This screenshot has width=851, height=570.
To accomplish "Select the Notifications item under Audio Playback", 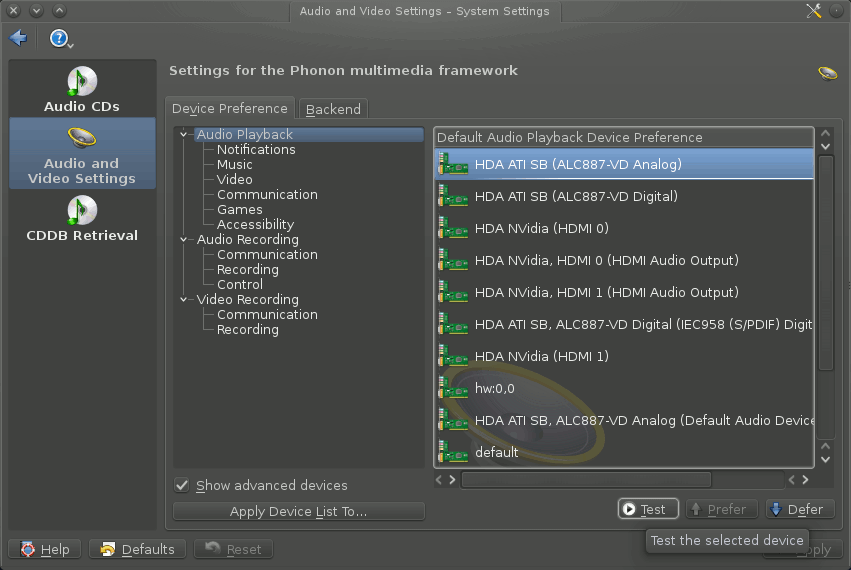I will pyautogui.click(x=256, y=149).
